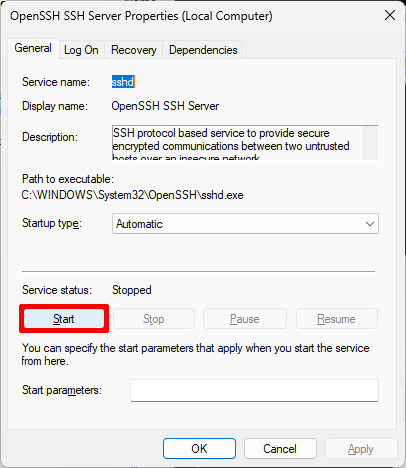Click inside the Description text box
The image size is (406, 468).
[237, 143]
